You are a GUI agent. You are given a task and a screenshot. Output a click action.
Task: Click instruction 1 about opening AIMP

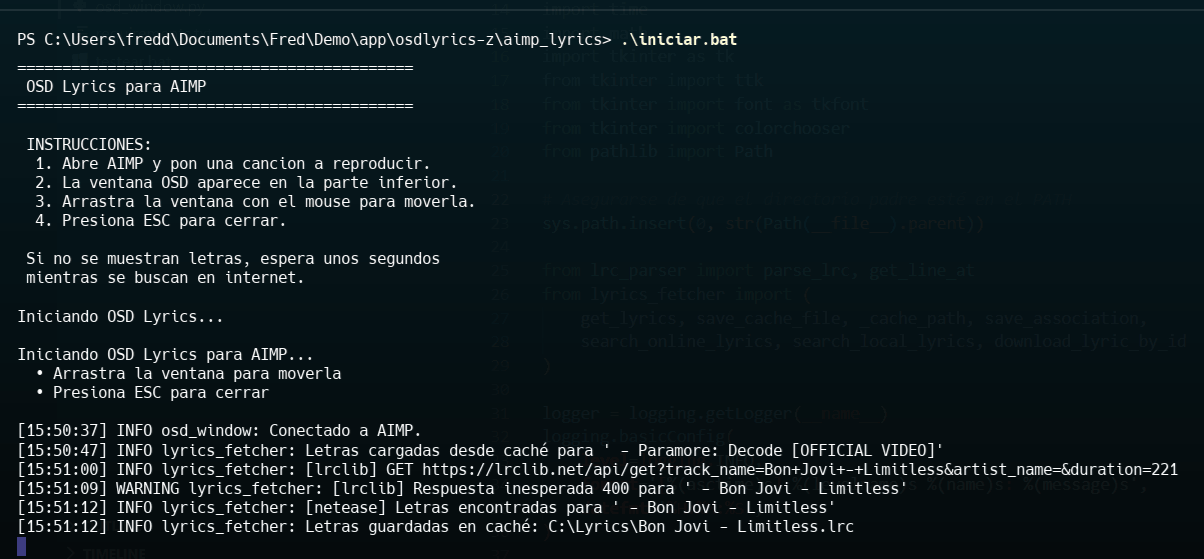[x=232, y=164]
